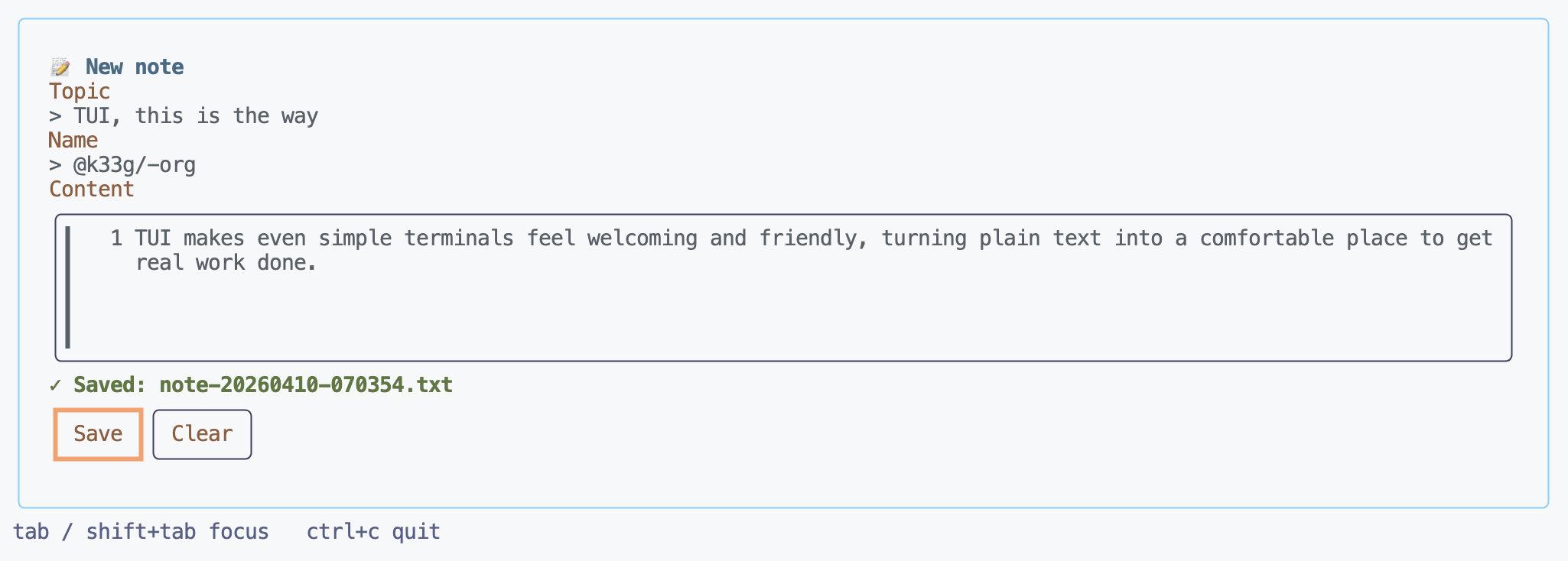Click the Content field label
The image size is (1568, 561).
(x=92, y=190)
